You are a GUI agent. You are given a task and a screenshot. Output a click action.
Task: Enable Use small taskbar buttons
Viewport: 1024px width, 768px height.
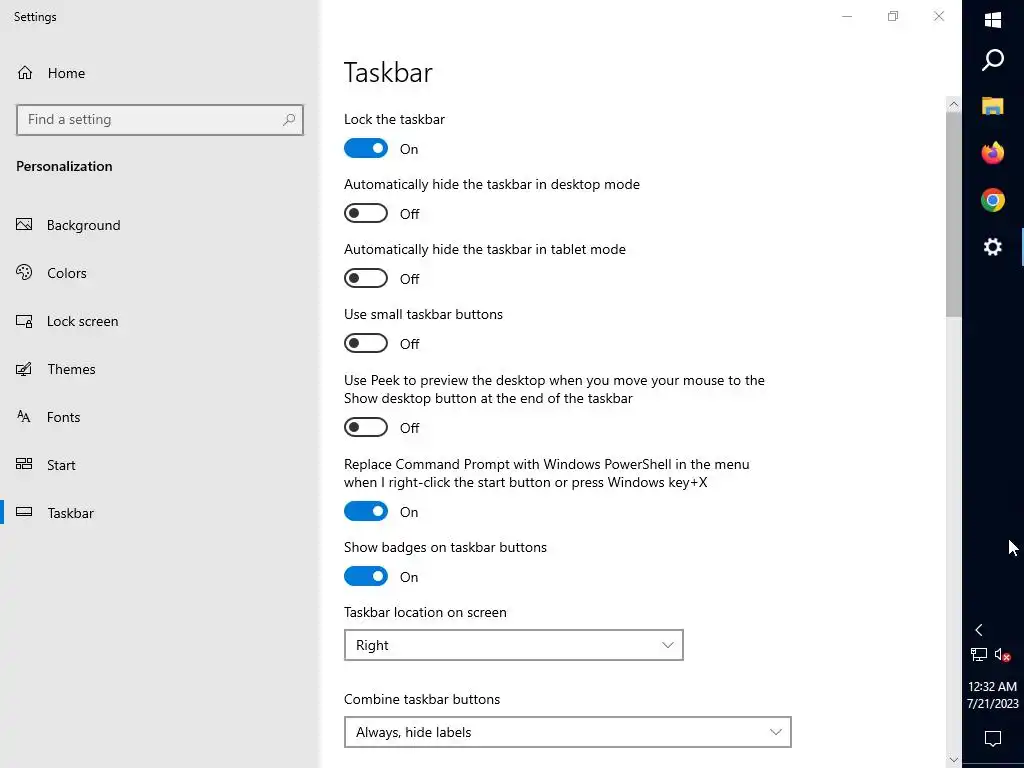(366, 344)
